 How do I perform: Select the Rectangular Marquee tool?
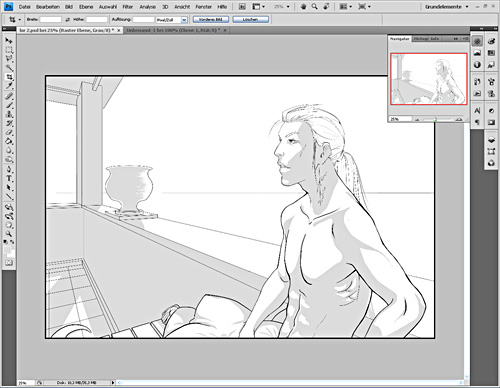tap(9, 50)
